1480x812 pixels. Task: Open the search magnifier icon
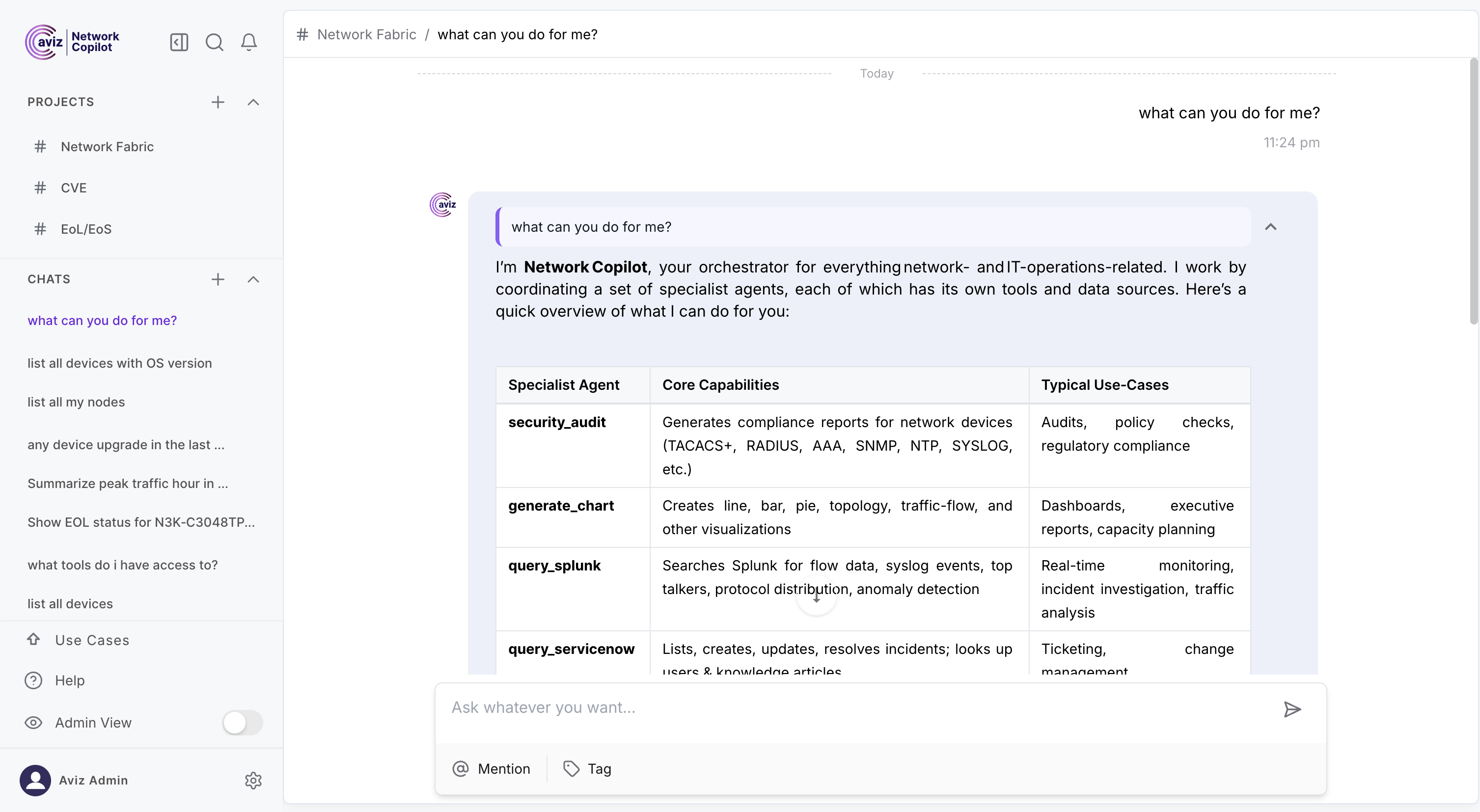(x=214, y=42)
